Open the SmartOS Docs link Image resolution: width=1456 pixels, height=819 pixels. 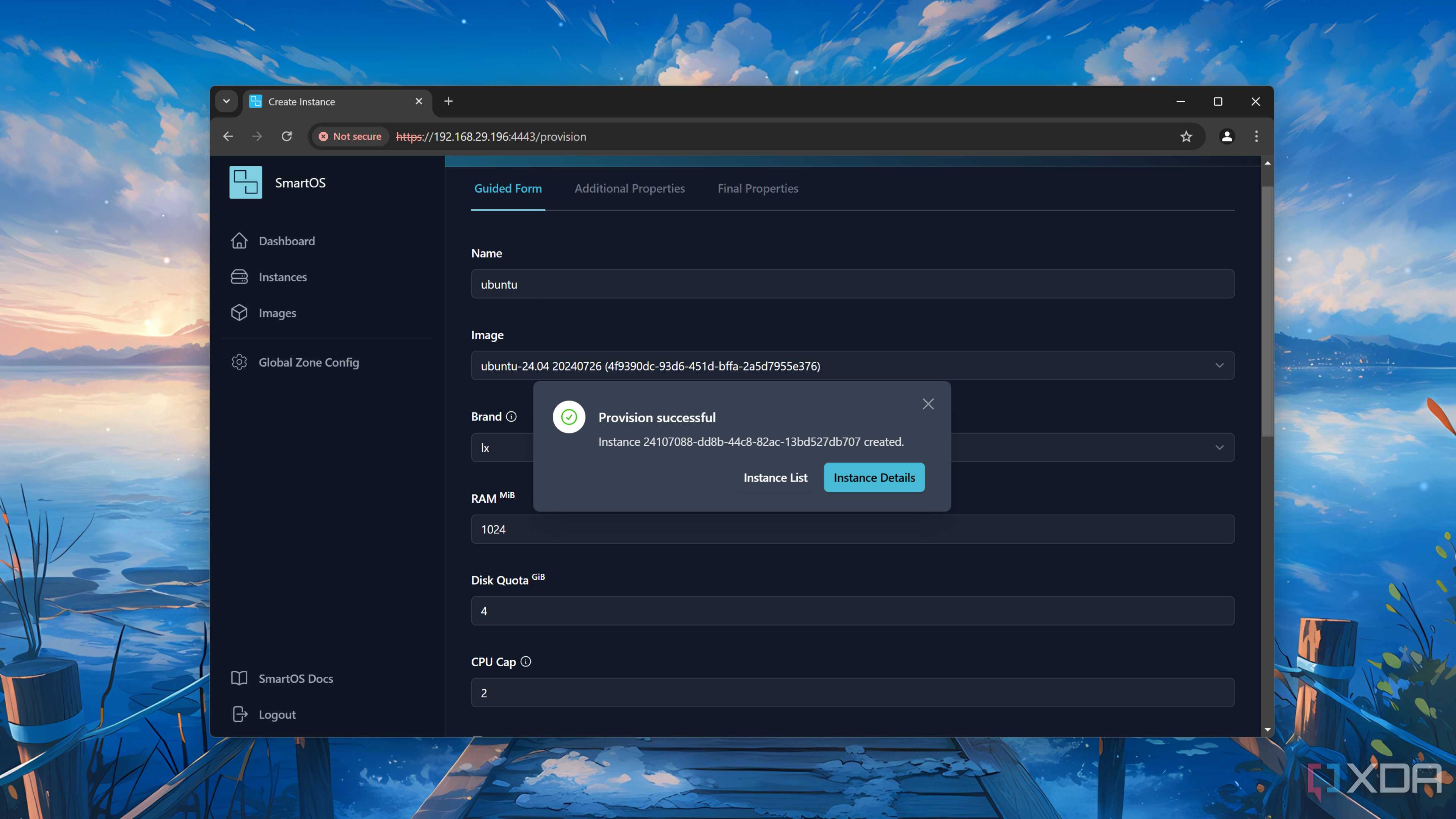click(x=296, y=678)
